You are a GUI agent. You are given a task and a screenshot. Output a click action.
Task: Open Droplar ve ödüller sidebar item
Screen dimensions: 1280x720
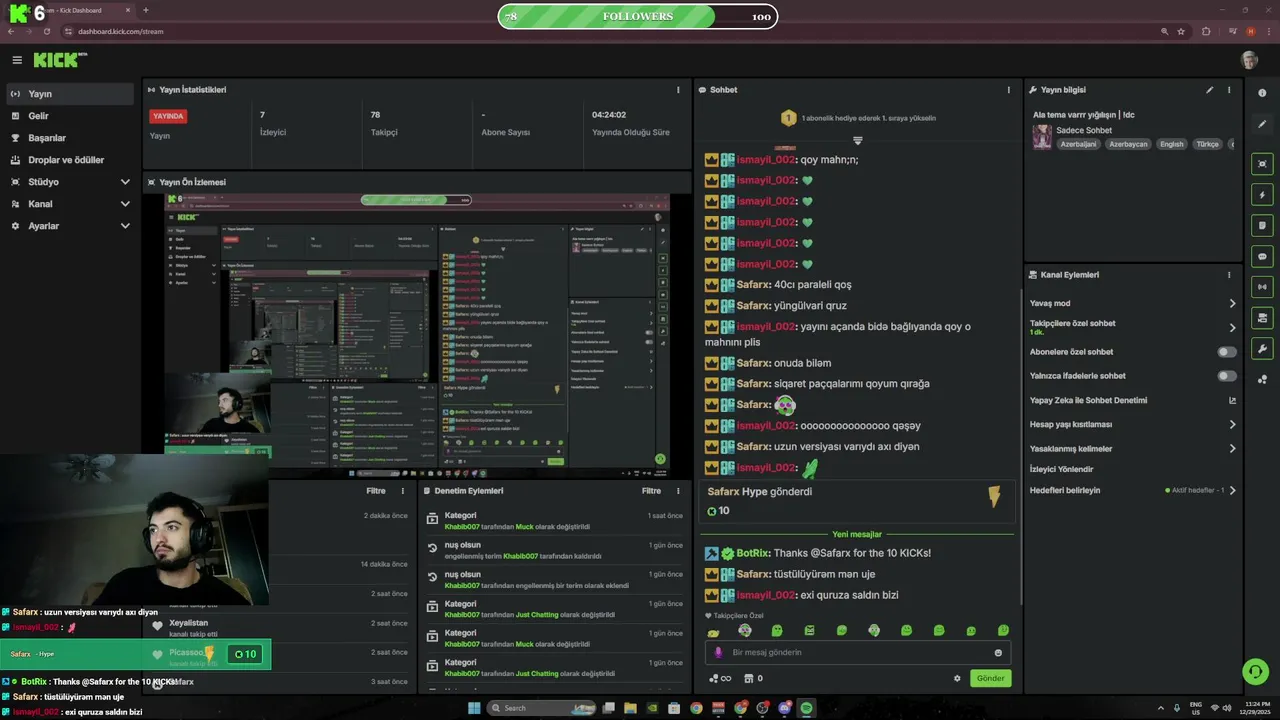pos(68,160)
